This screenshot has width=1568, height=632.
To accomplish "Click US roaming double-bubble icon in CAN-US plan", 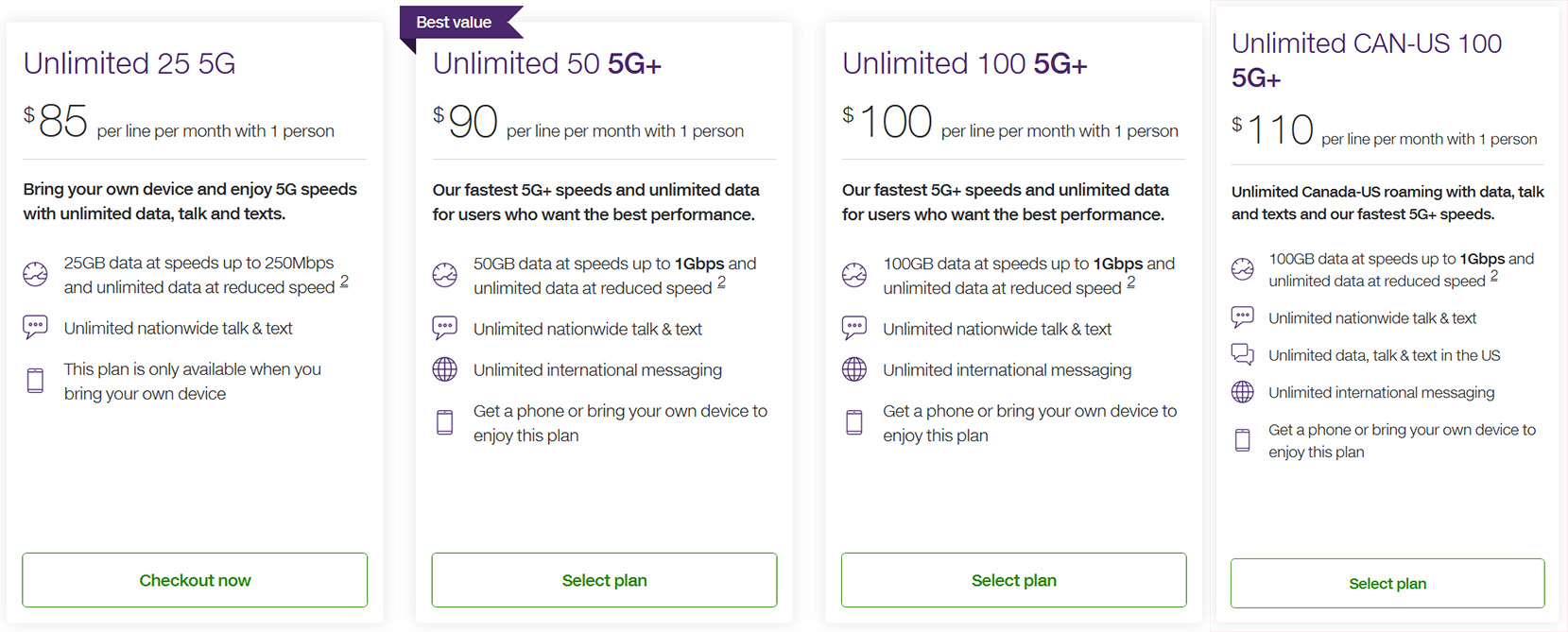I will [1243, 355].
